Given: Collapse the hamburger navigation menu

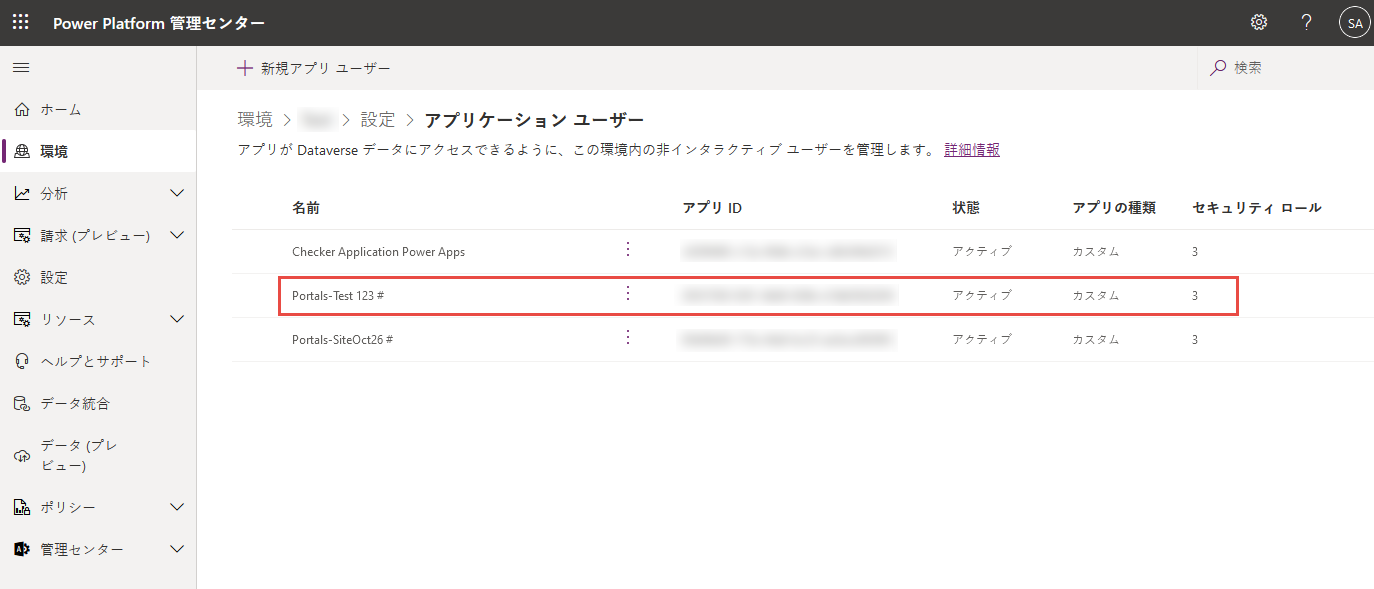Looking at the screenshot, I should [x=21, y=67].
